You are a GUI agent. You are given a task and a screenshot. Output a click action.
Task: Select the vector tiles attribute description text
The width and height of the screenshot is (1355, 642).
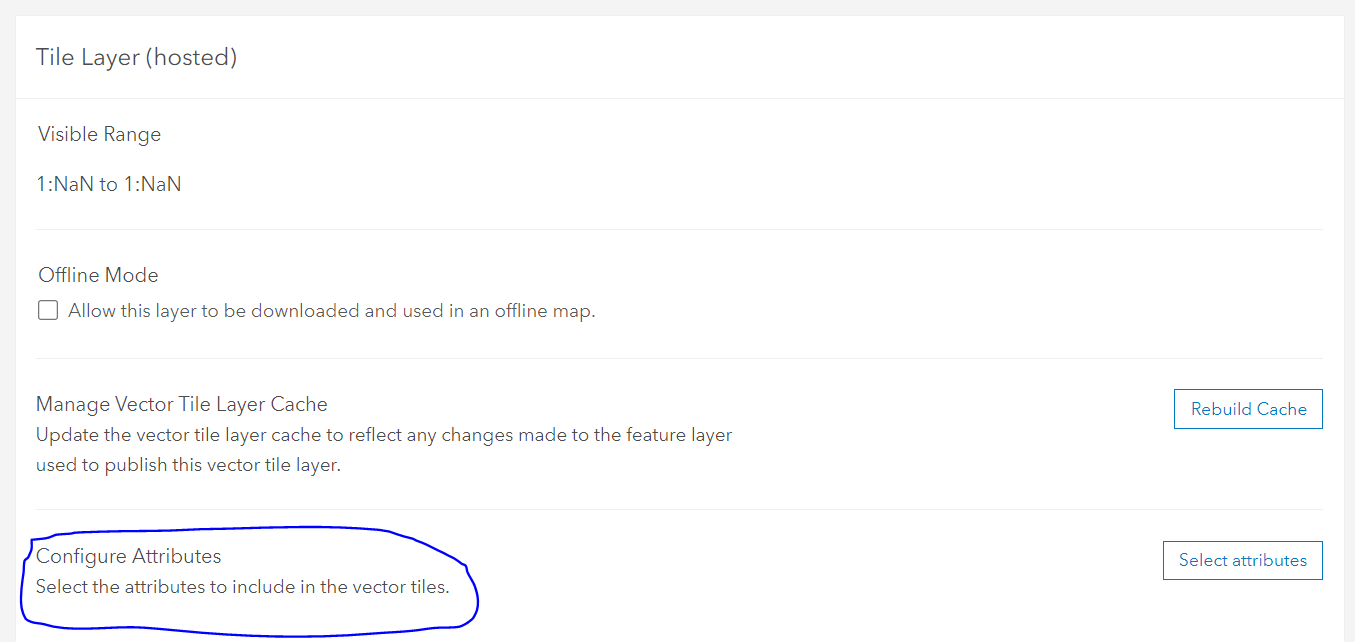click(x=245, y=587)
